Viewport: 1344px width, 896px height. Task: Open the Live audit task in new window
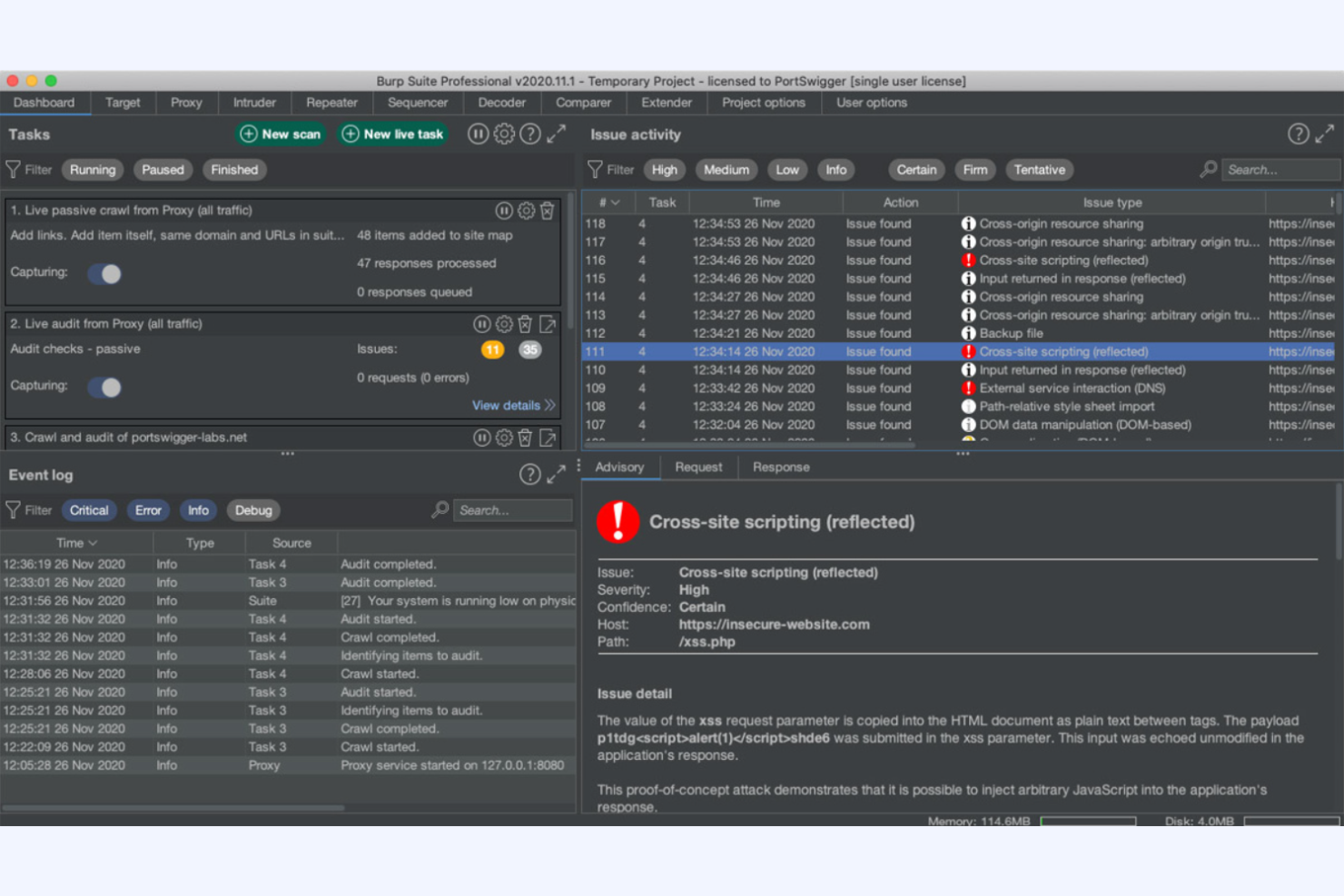click(x=547, y=323)
